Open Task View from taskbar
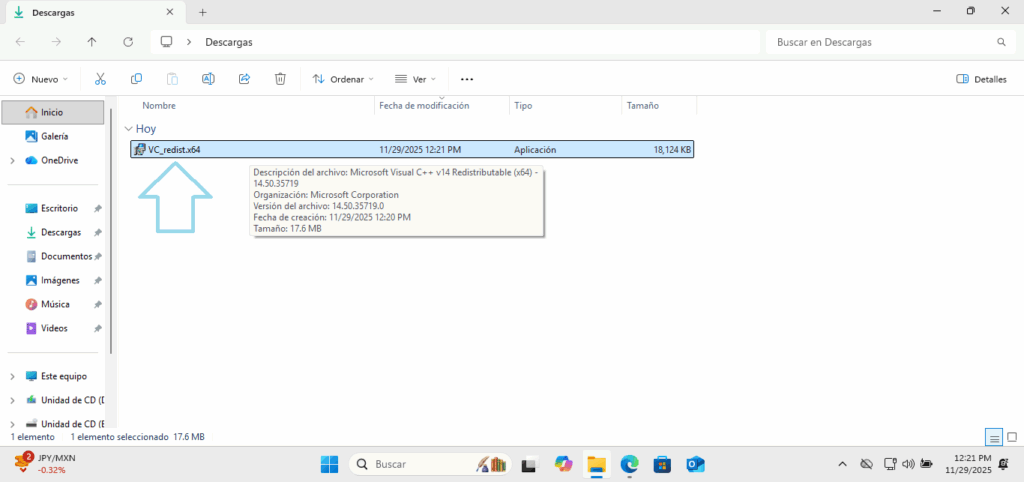Image resolution: width=1024 pixels, height=482 pixels. tap(530, 464)
